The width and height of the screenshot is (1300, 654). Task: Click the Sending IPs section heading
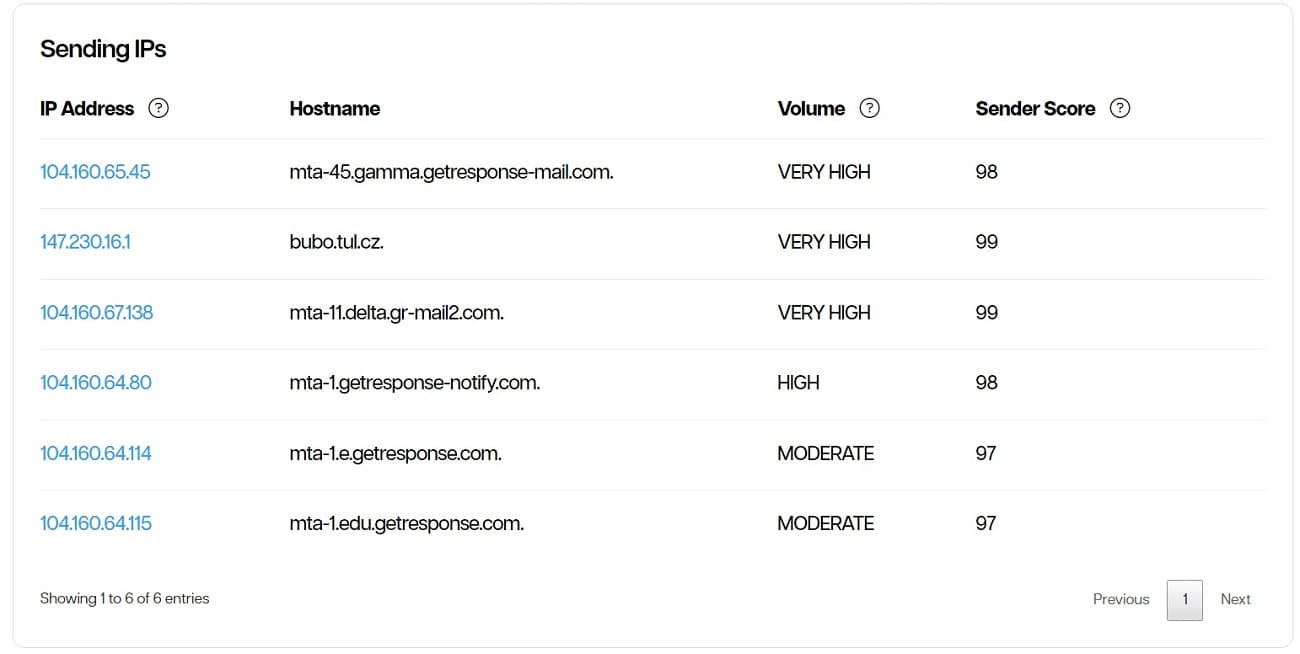pyautogui.click(x=103, y=48)
